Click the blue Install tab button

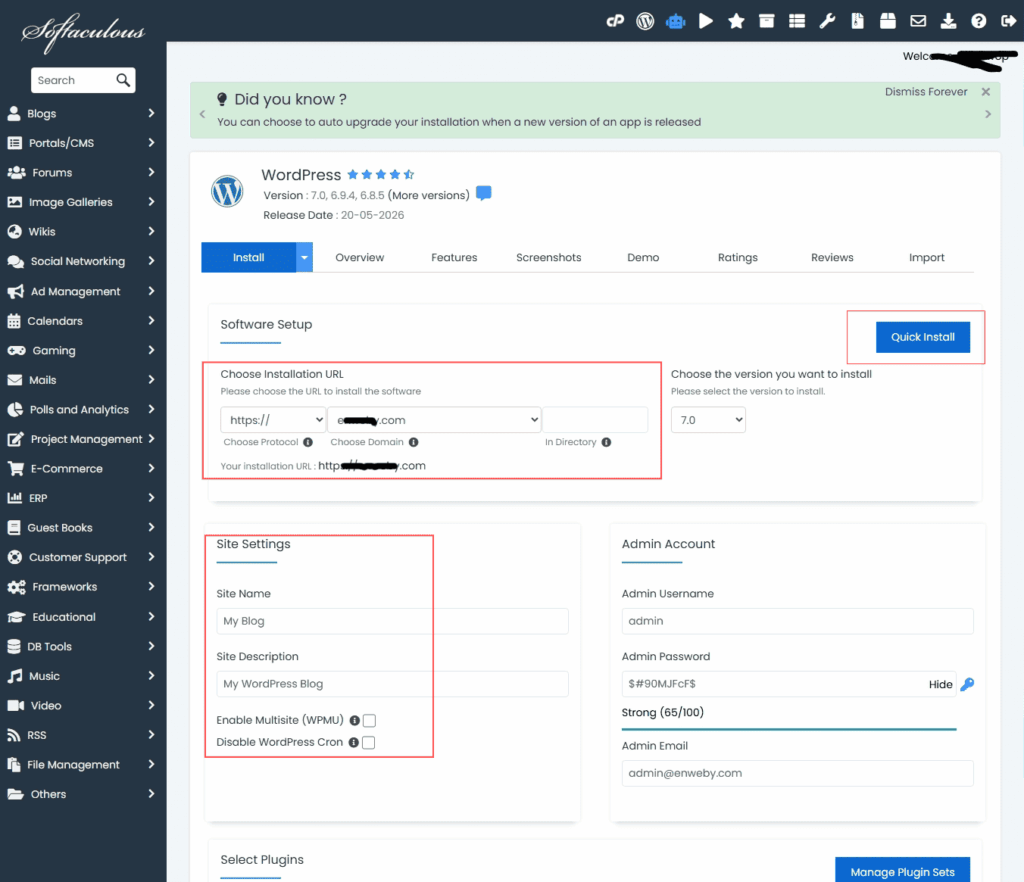(249, 257)
